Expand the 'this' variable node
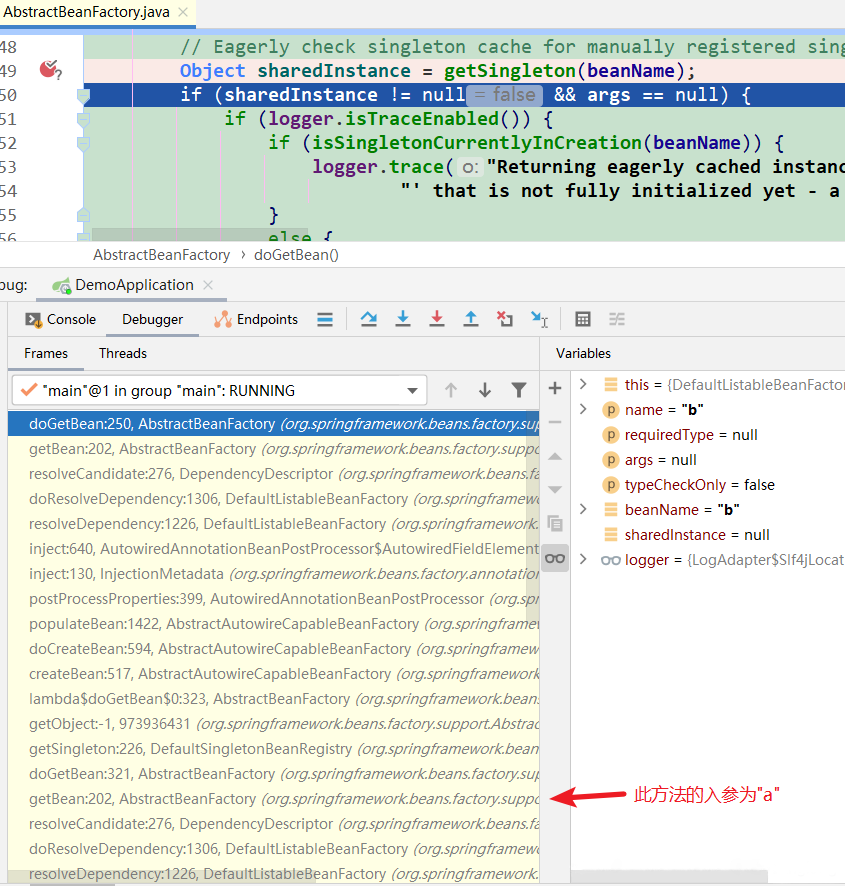The image size is (845, 886). [584, 384]
